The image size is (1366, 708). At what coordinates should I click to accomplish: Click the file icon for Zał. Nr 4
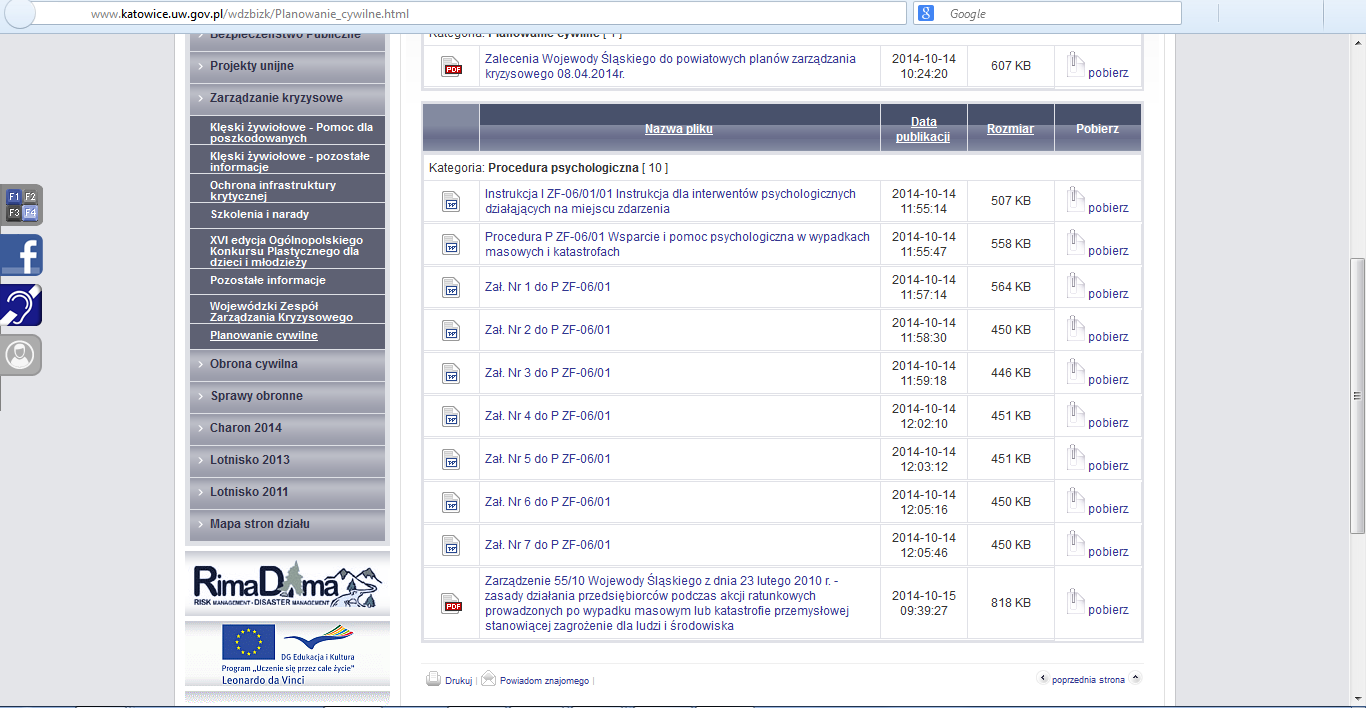pos(452,417)
